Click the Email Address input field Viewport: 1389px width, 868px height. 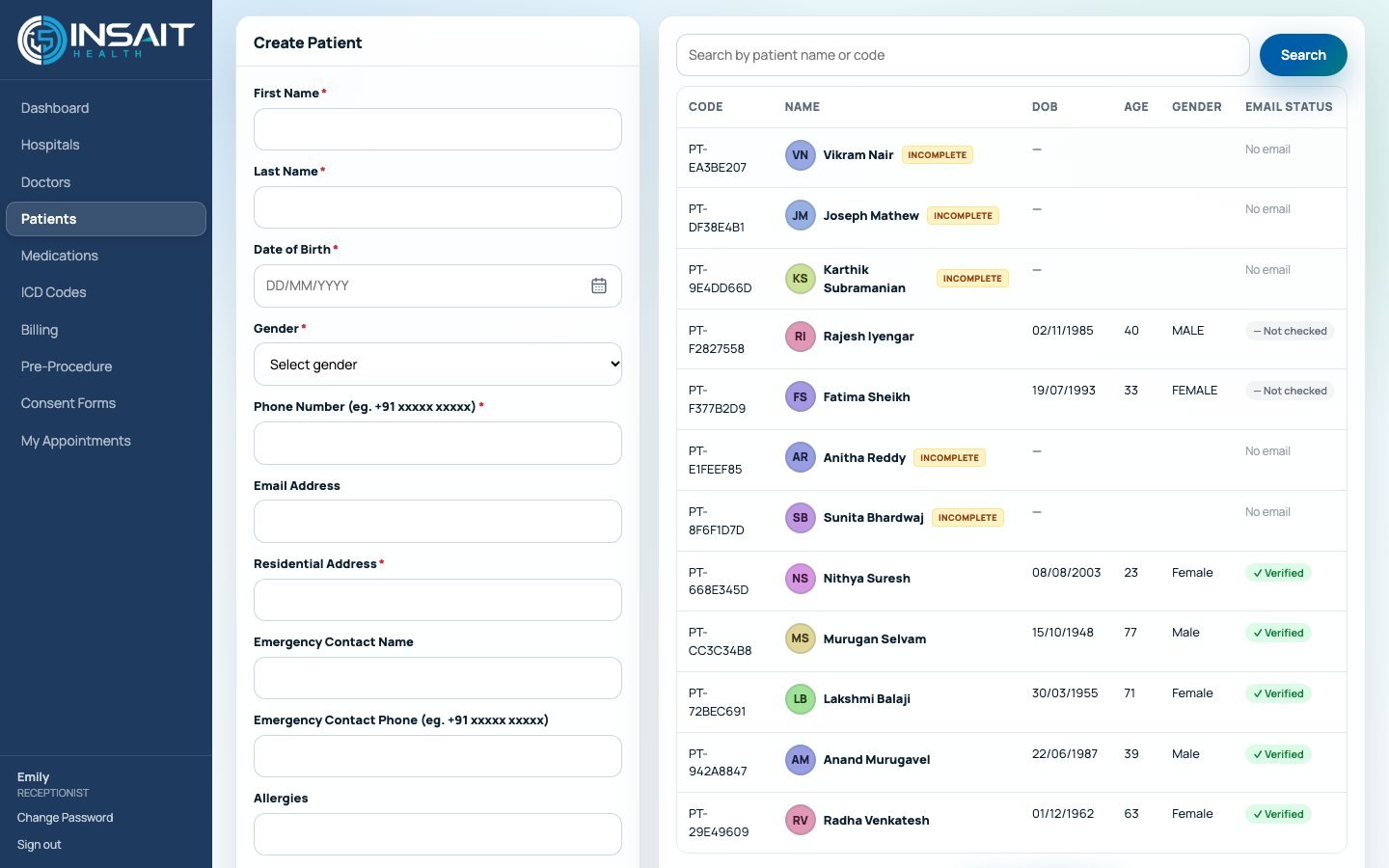click(438, 522)
